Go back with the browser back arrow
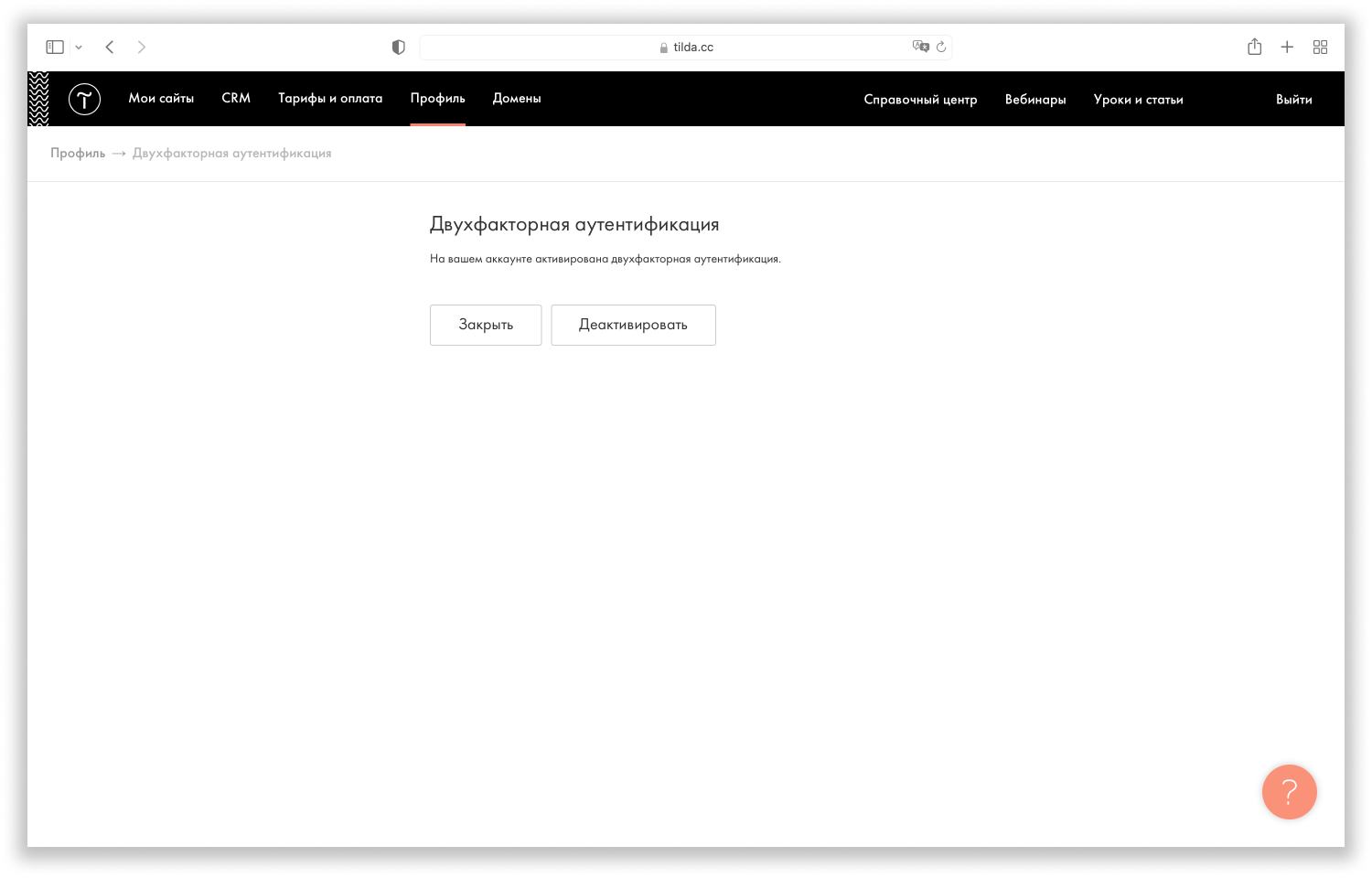The height and width of the screenshot is (878, 1372). [110, 47]
